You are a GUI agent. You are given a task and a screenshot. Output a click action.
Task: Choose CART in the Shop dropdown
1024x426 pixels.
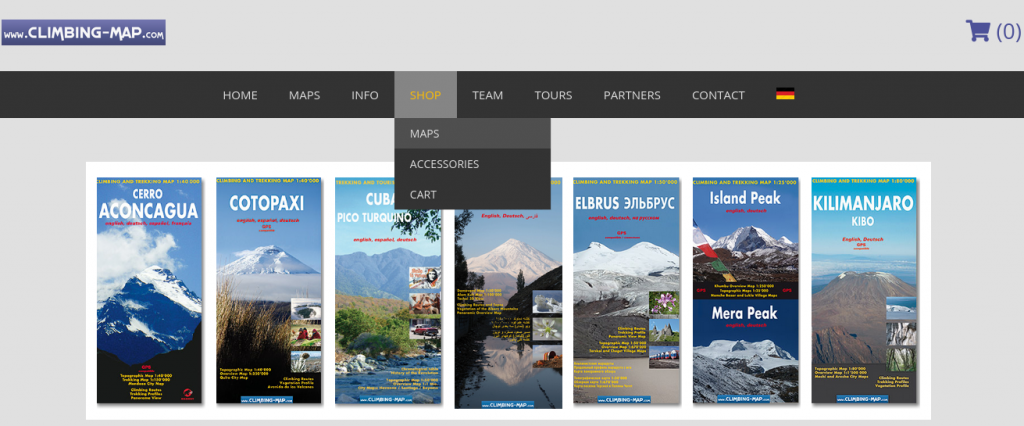[x=472, y=194]
